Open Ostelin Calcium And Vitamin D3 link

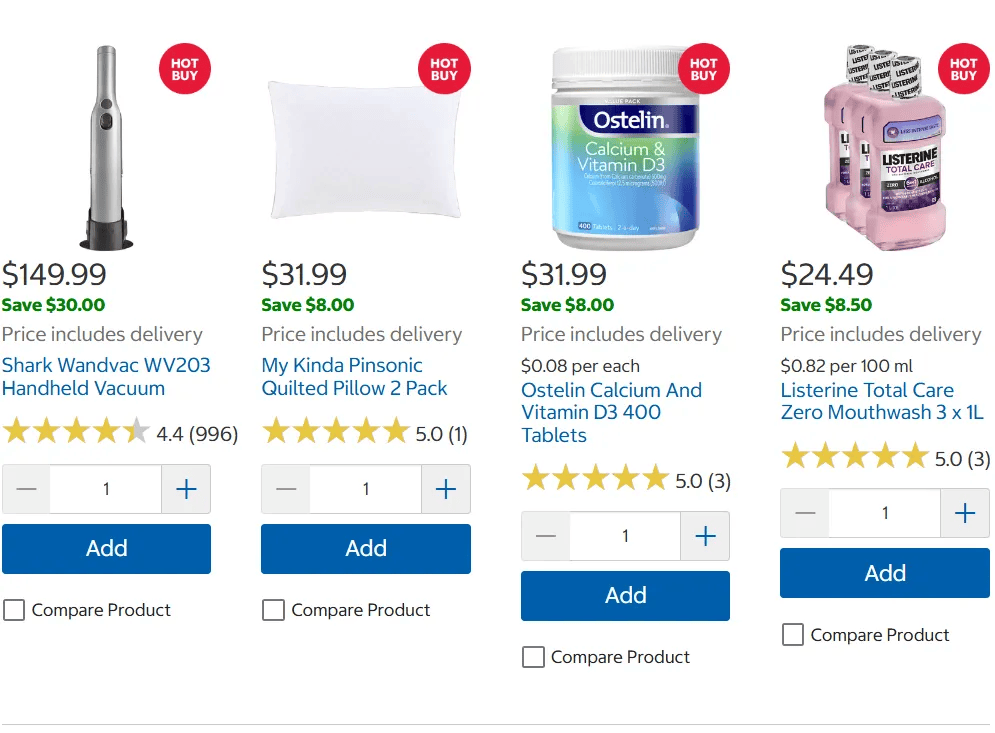coord(611,413)
